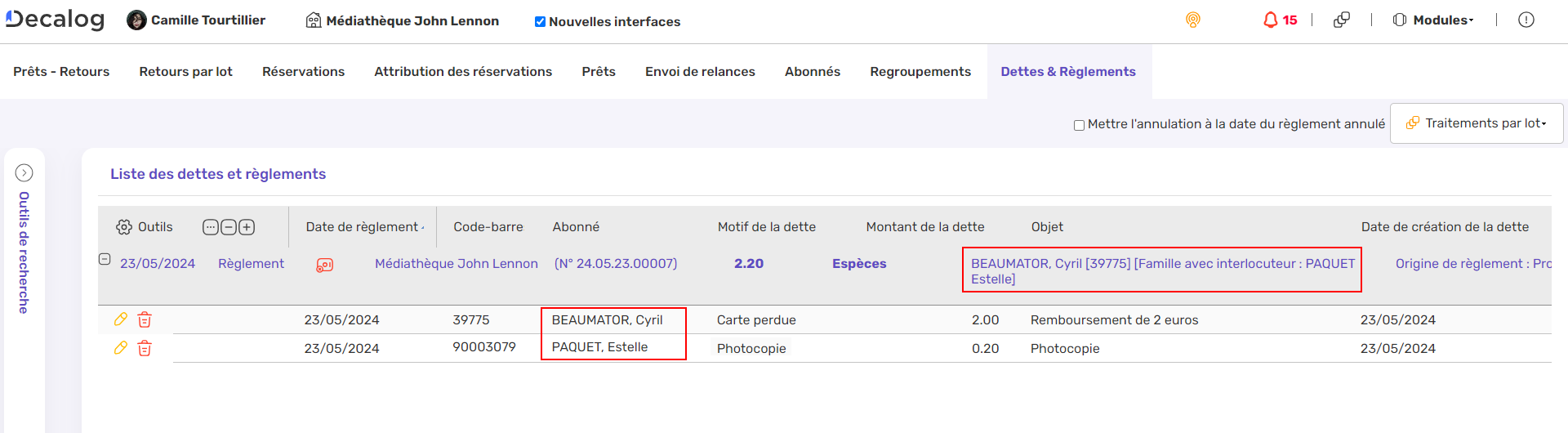The width and height of the screenshot is (1568, 433).
Task: Edit the BEAUMATOR, Cyril debt row
Action: [x=121, y=319]
